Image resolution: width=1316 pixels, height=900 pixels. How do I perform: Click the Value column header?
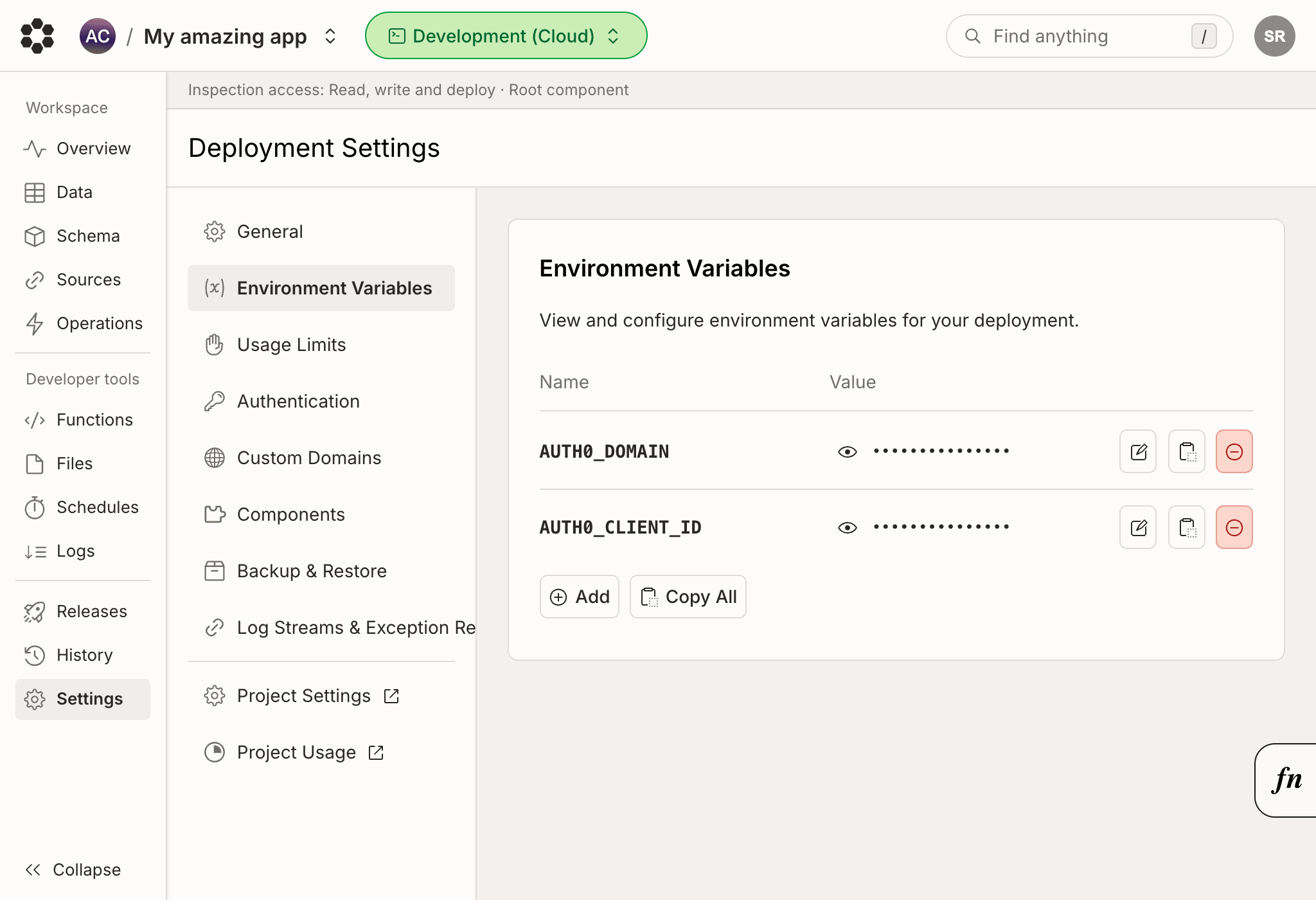(853, 382)
